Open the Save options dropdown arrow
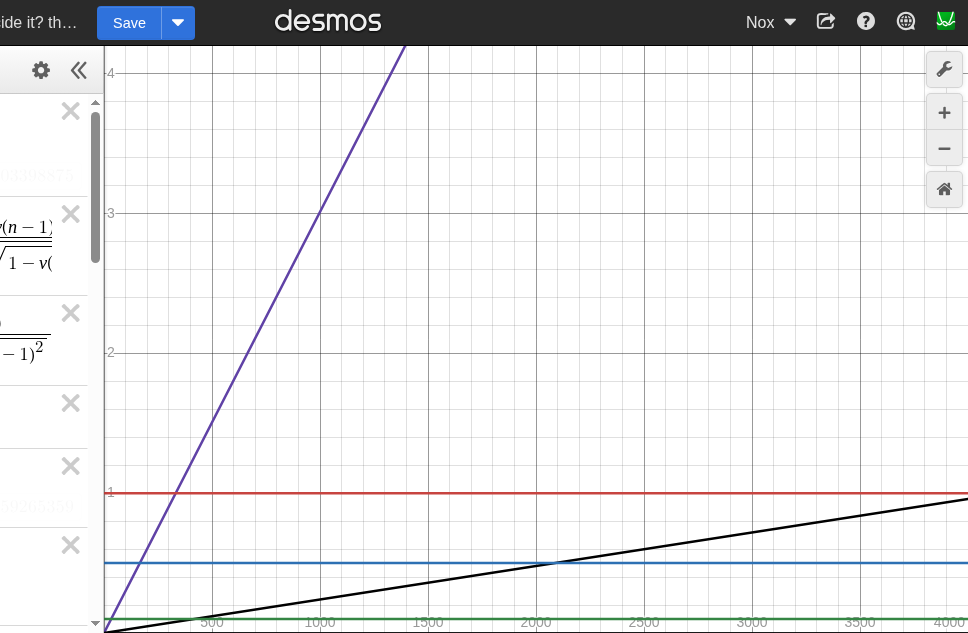 (x=178, y=23)
